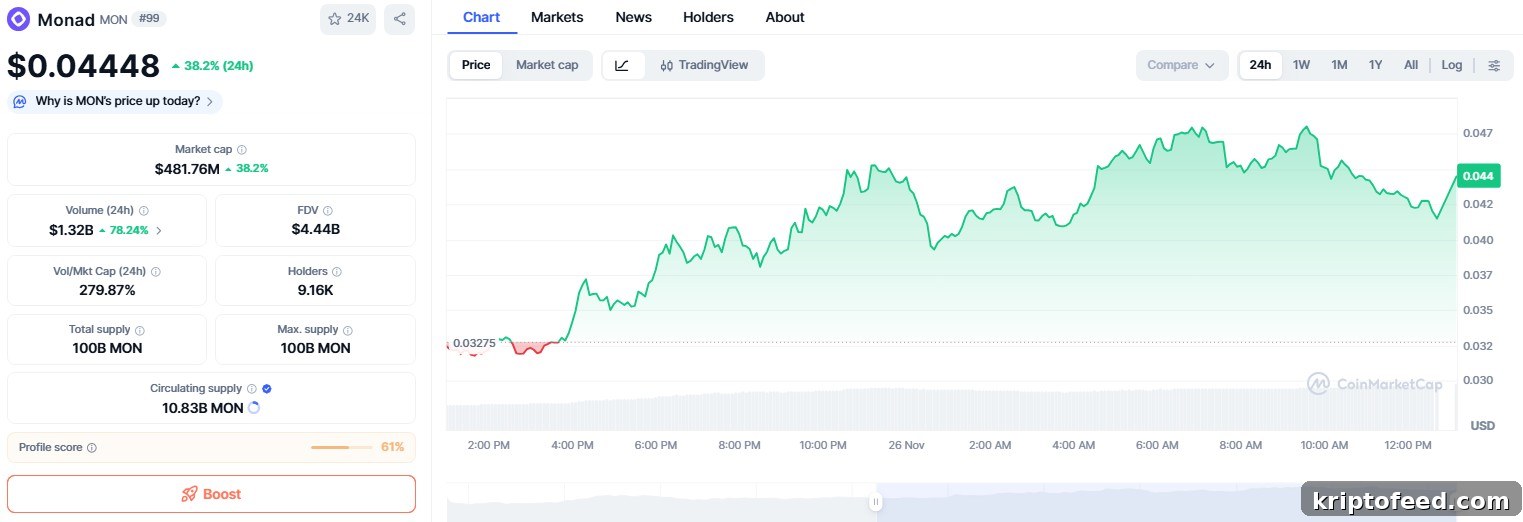Viewport: 1523px width, 522px height.
Task: Click the chart range navigator handle
Action: (x=876, y=502)
